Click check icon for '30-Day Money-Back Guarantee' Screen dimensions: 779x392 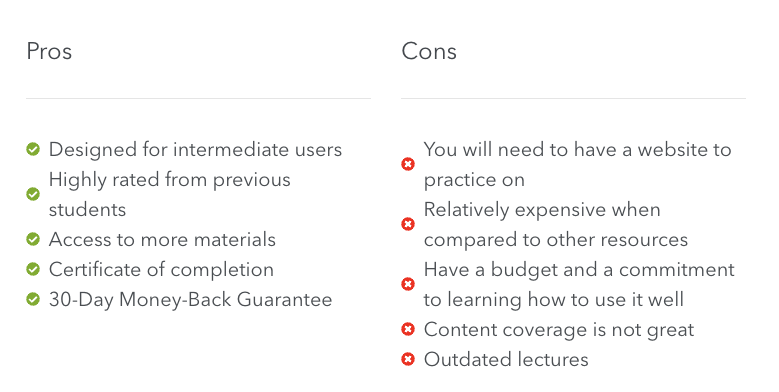[33, 300]
